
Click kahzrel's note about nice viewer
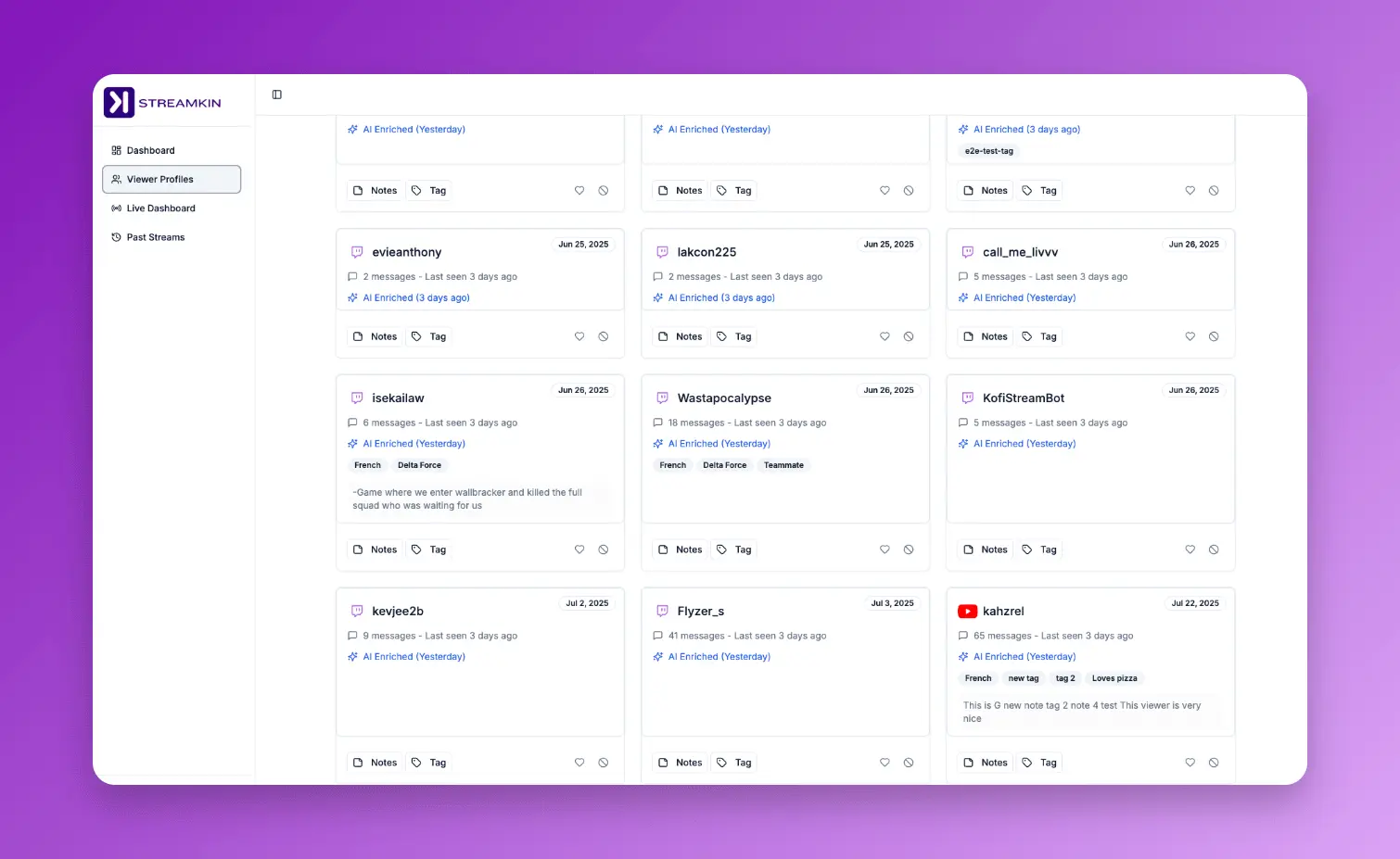click(x=1082, y=712)
